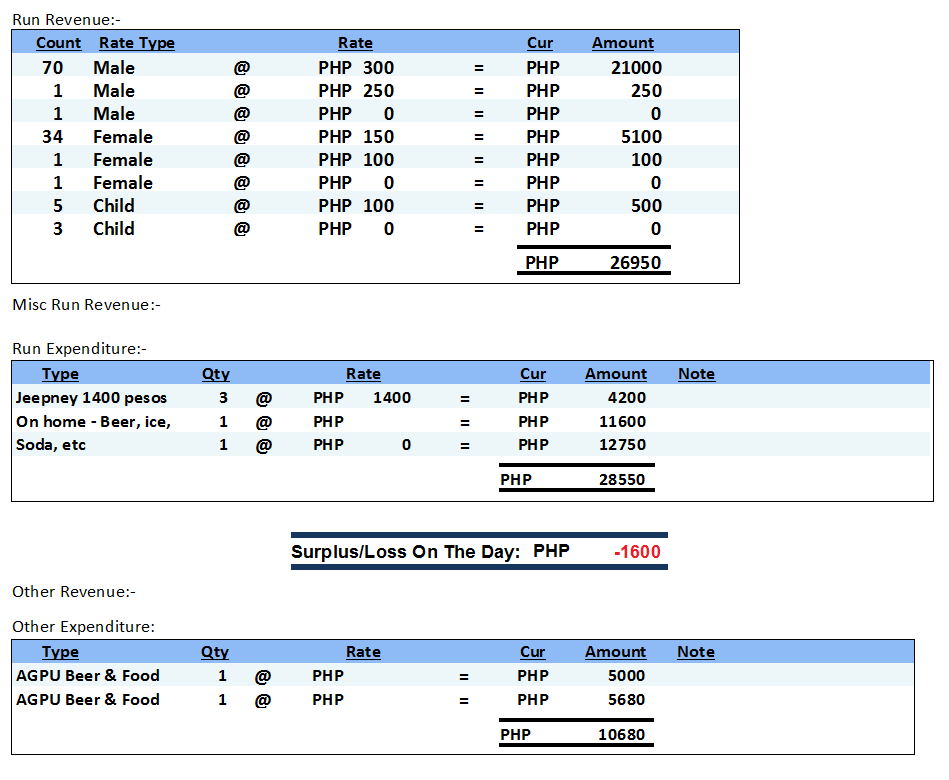Select the Run Revenue total 26950

coord(635,263)
